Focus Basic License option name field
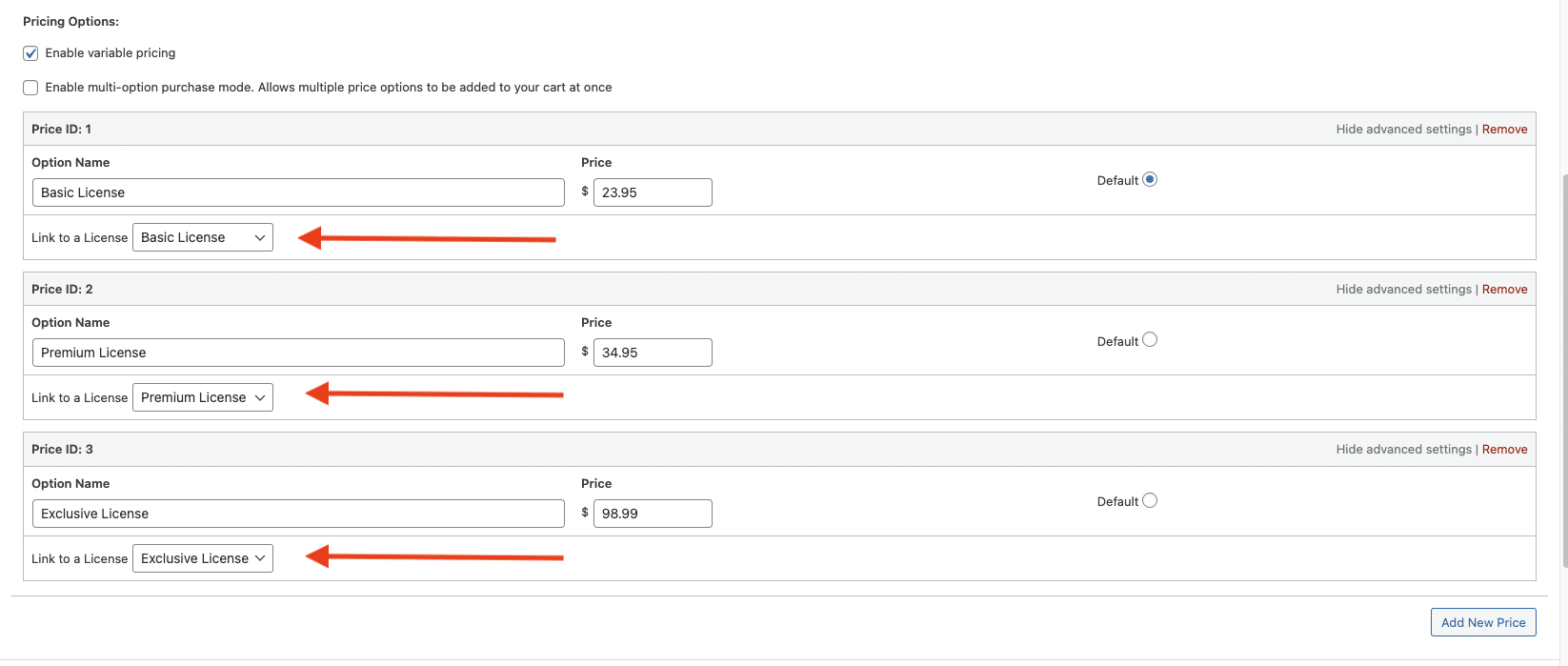The image size is (1568, 666). coord(298,192)
